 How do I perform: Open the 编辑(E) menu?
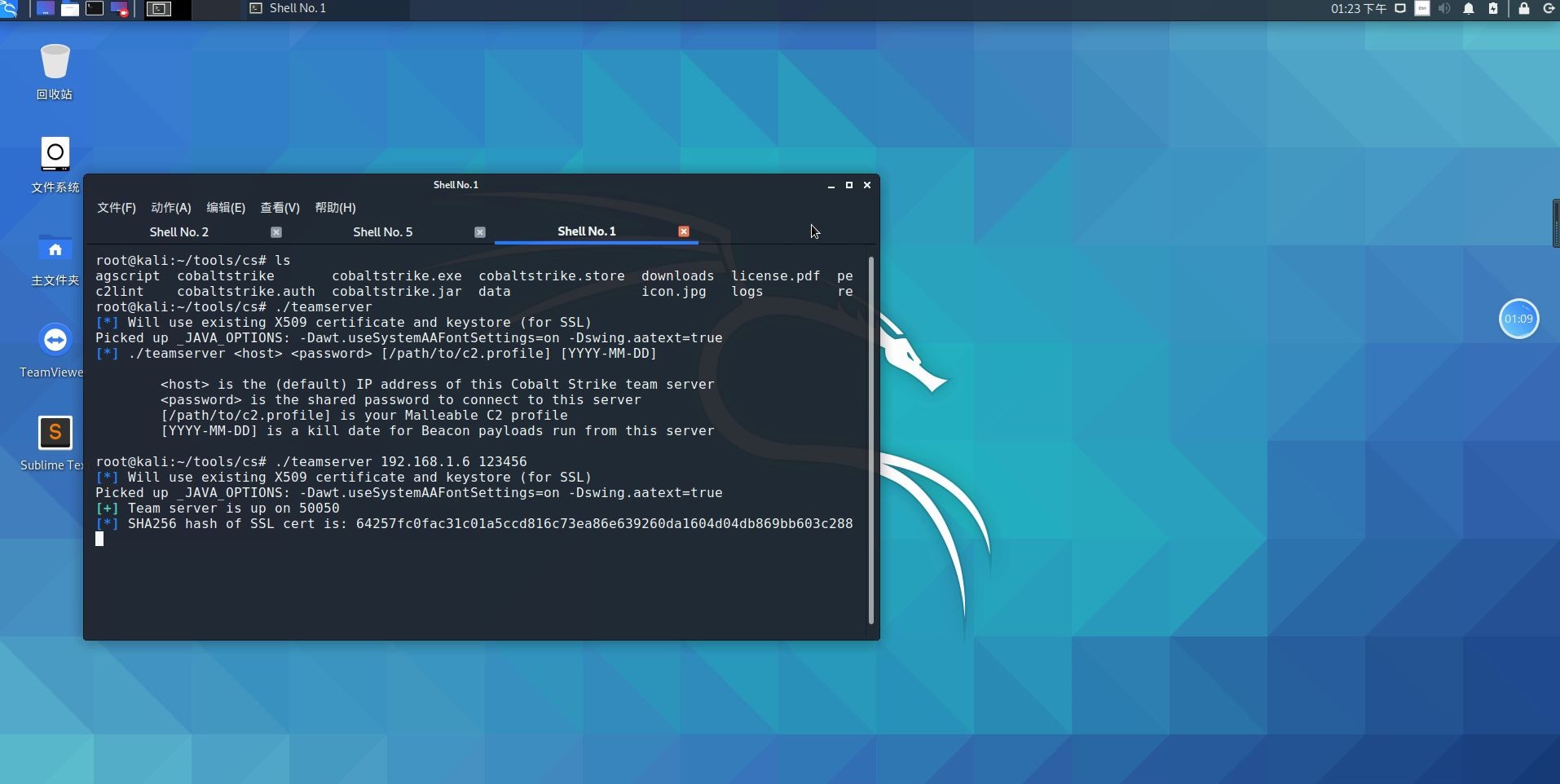point(226,208)
